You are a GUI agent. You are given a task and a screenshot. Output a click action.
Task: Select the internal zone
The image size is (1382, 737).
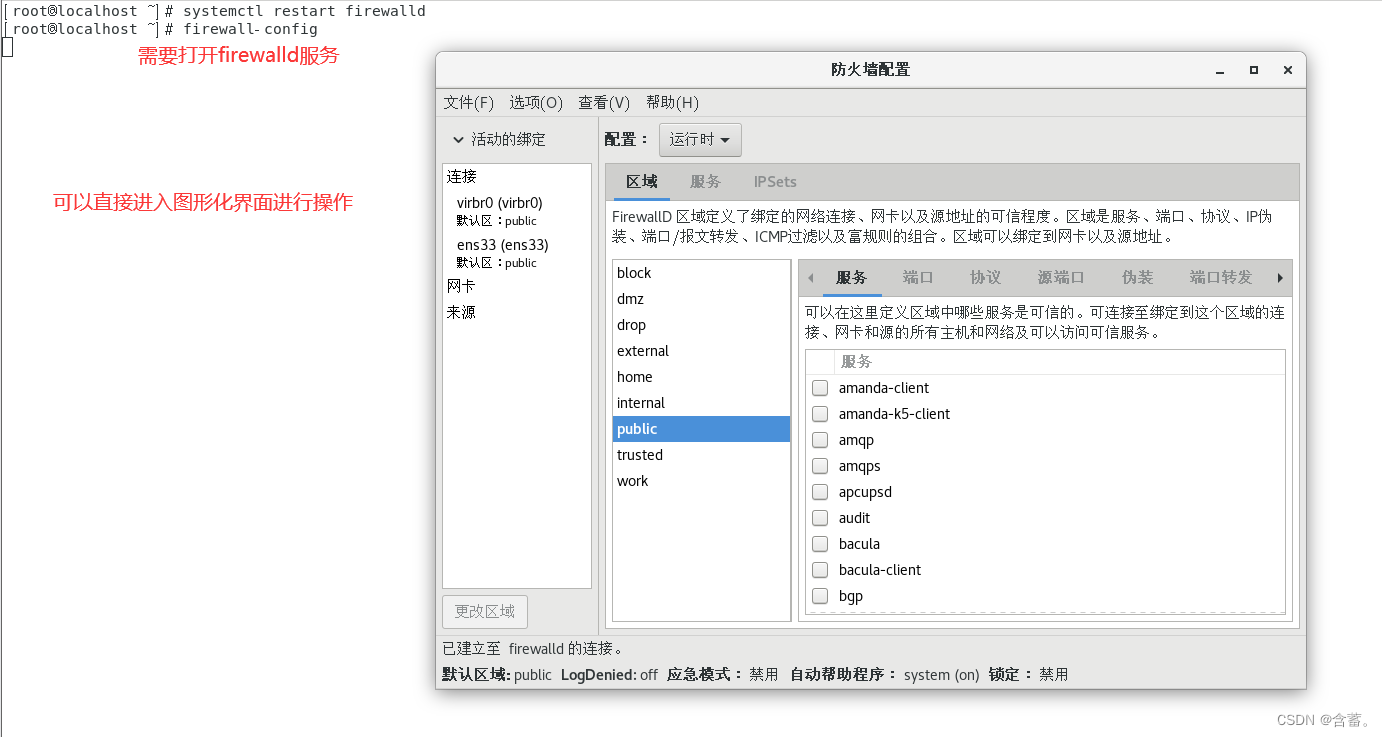701,403
